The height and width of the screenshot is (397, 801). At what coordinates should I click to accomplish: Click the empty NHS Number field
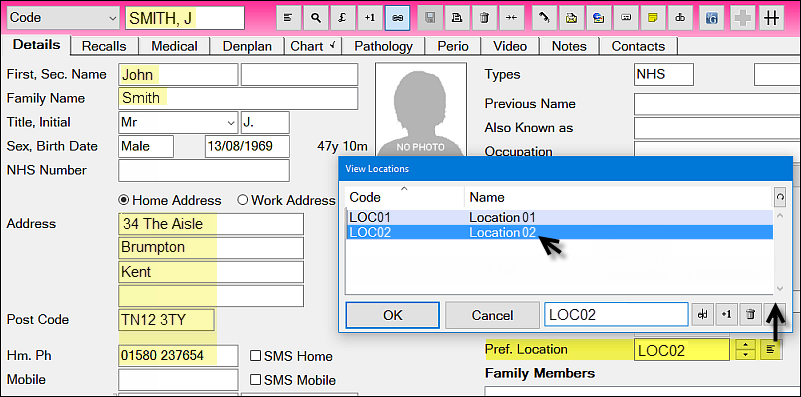[204, 170]
